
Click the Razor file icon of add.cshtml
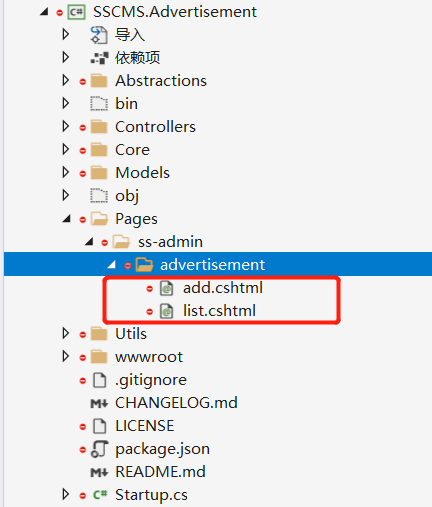166,288
